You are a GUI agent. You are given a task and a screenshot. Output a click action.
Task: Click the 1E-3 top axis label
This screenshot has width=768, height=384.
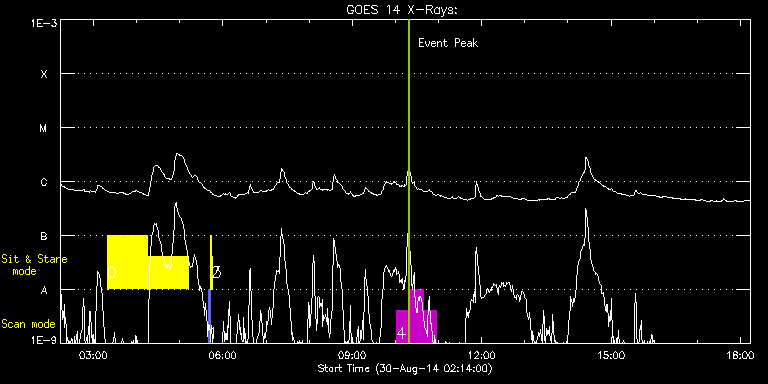point(43,23)
